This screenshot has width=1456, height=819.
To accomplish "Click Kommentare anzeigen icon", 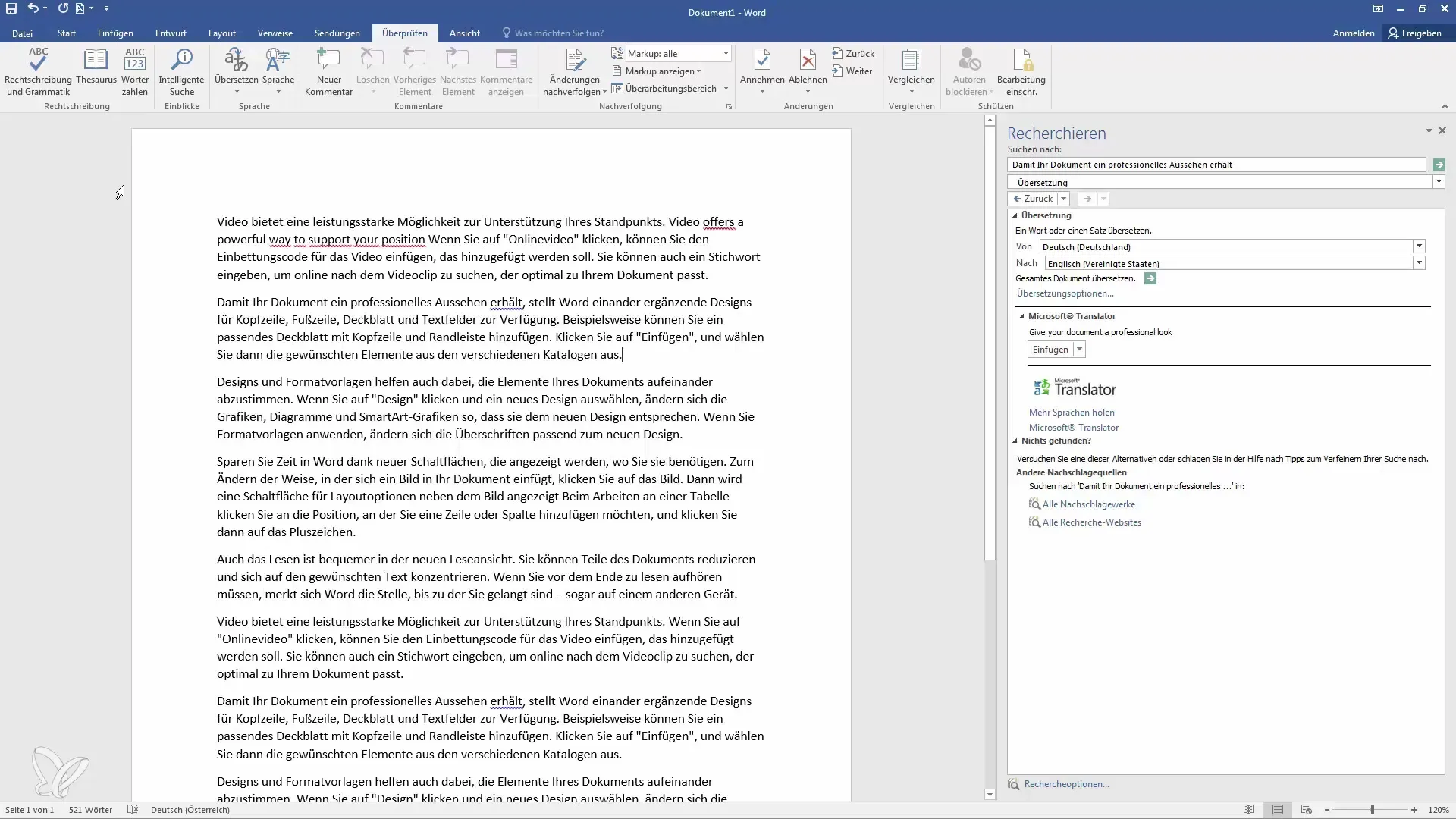I will (x=506, y=71).
